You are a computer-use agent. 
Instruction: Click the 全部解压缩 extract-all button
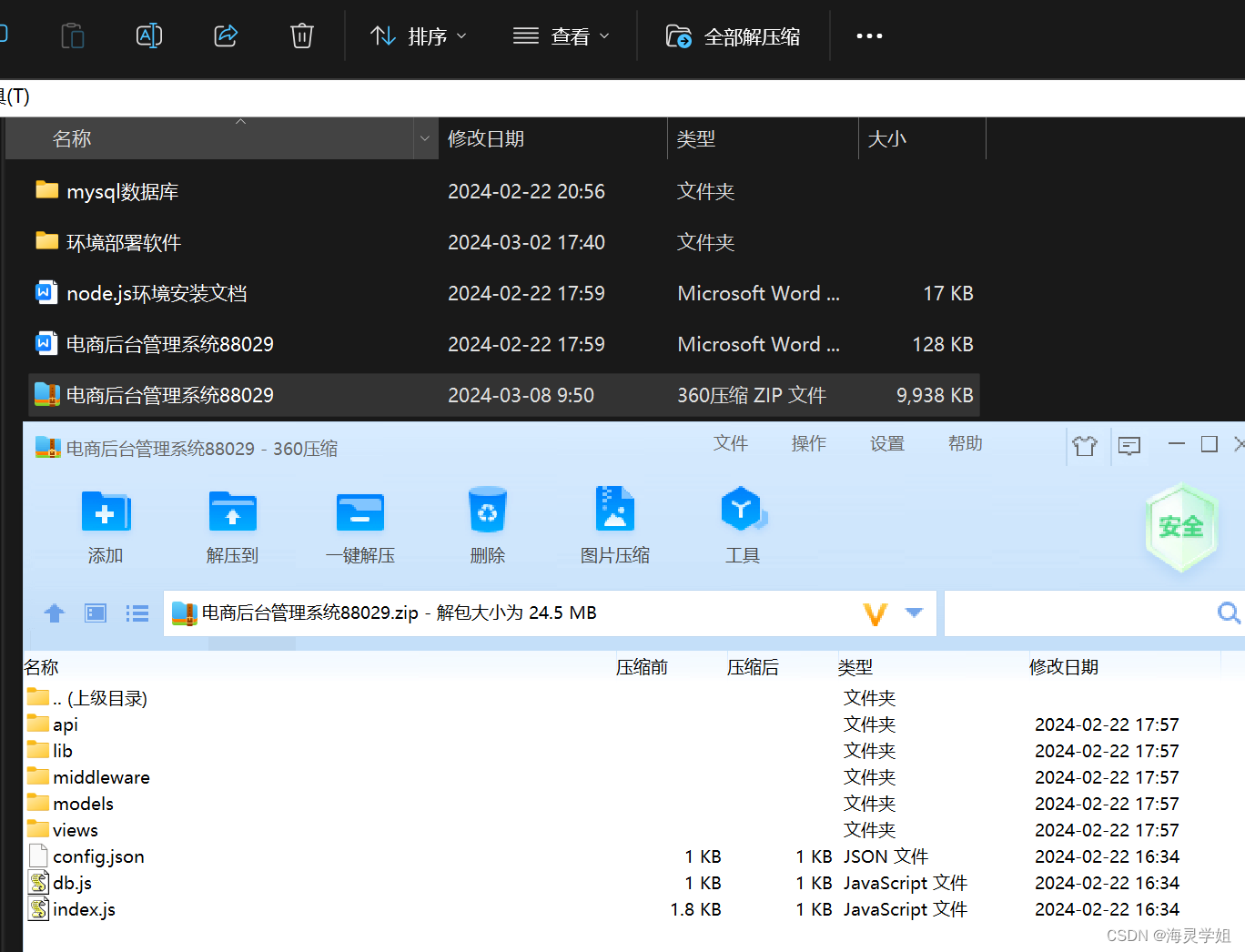click(x=734, y=35)
